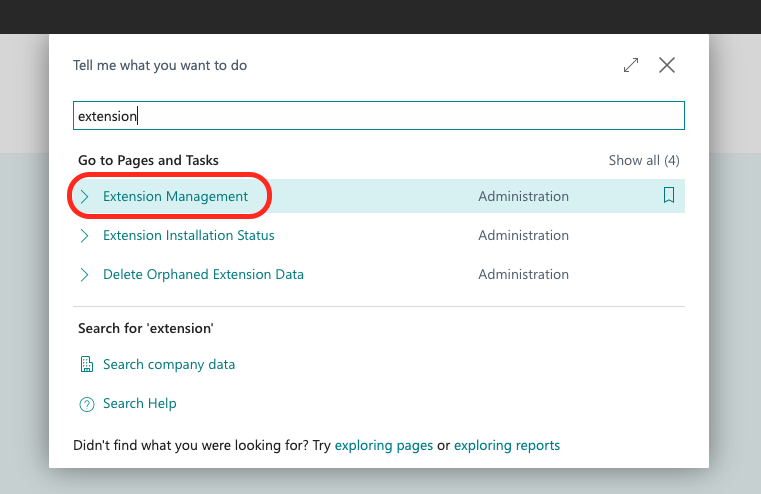Click the Search company data icon
The width and height of the screenshot is (761, 494).
pyautogui.click(x=86, y=365)
